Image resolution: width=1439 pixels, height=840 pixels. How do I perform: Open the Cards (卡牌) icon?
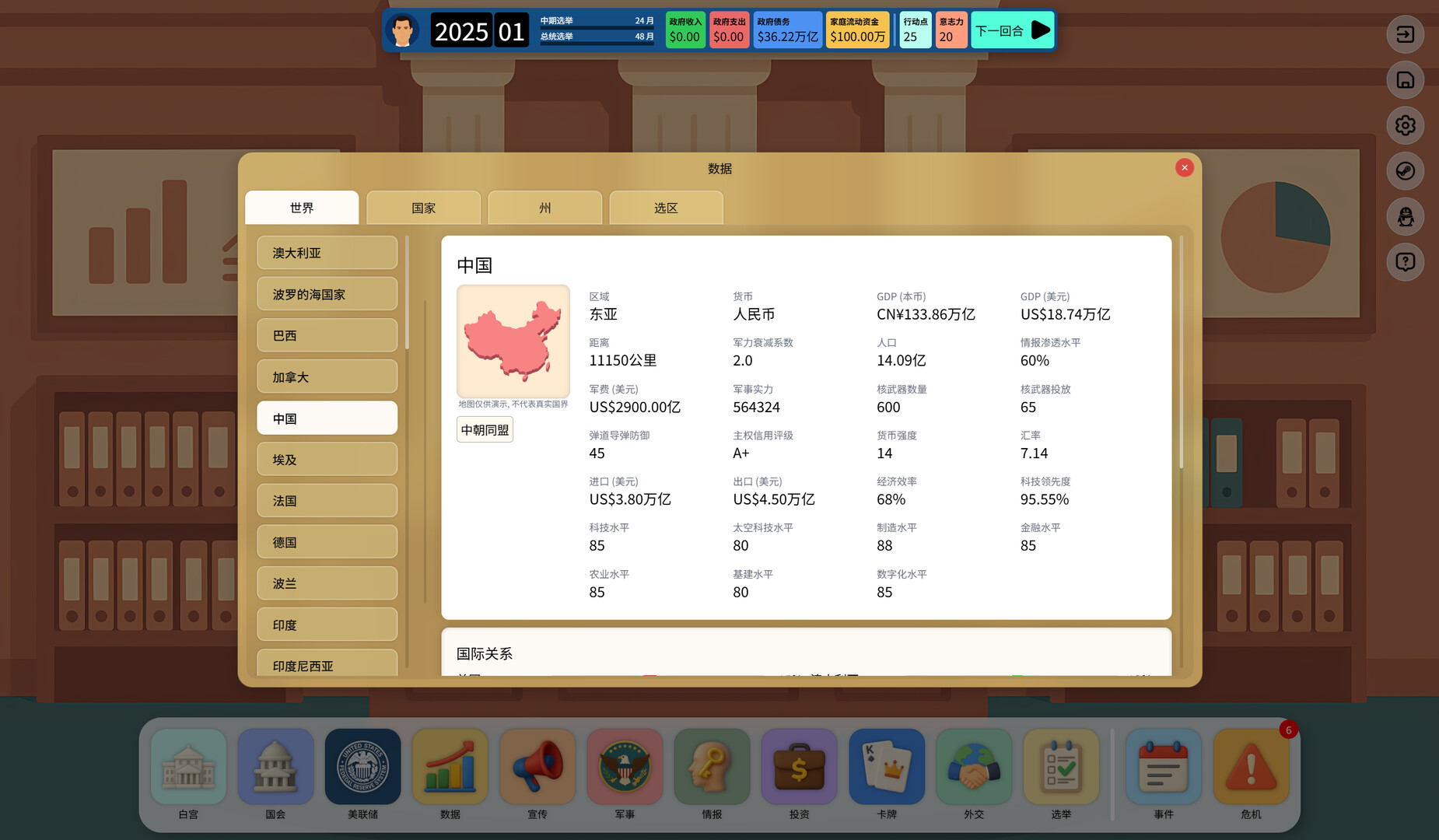(x=887, y=767)
